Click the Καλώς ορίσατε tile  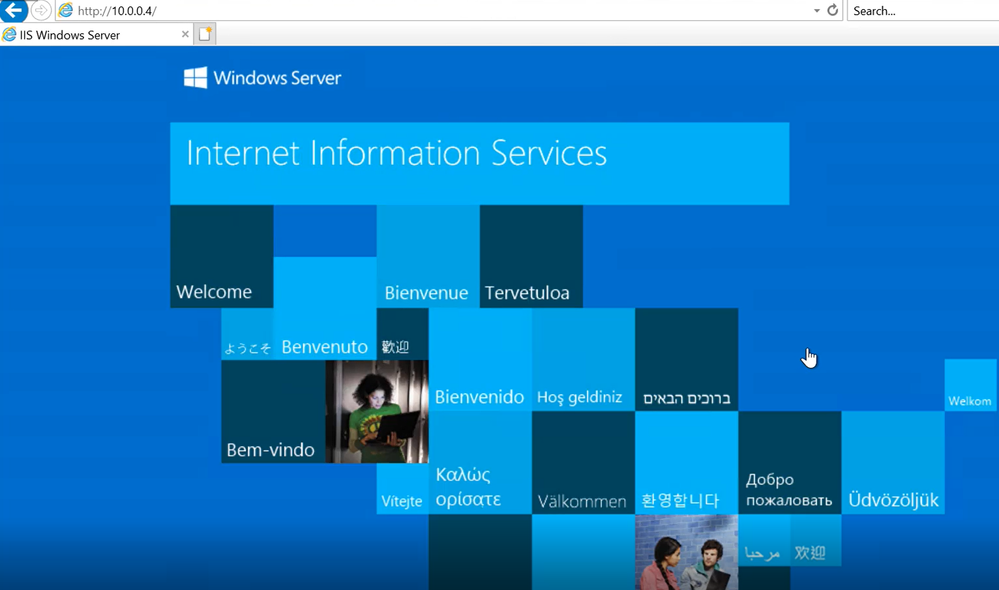[x=480, y=463]
